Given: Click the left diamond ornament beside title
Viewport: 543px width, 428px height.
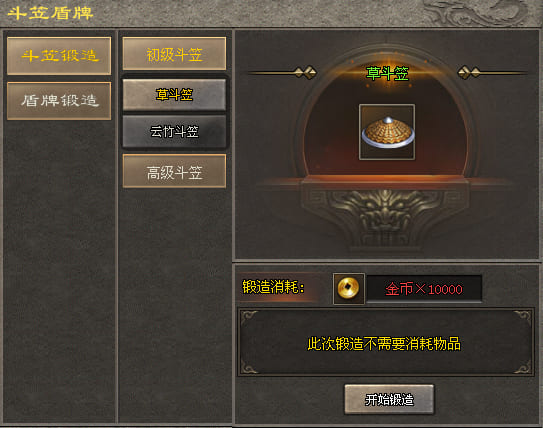Looking at the screenshot, I should (305, 73).
